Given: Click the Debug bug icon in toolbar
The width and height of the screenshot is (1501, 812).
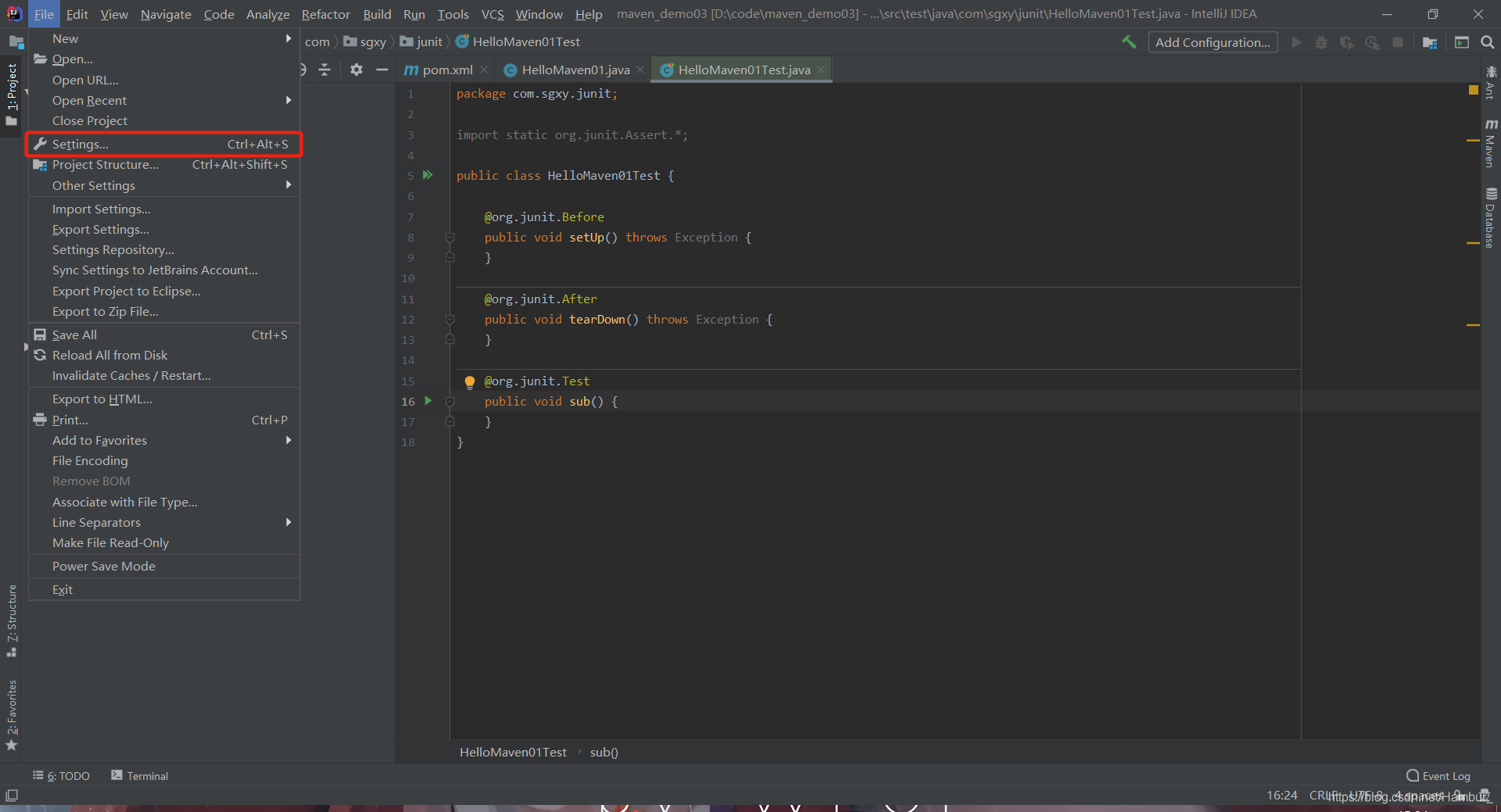Looking at the screenshot, I should tap(1321, 42).
